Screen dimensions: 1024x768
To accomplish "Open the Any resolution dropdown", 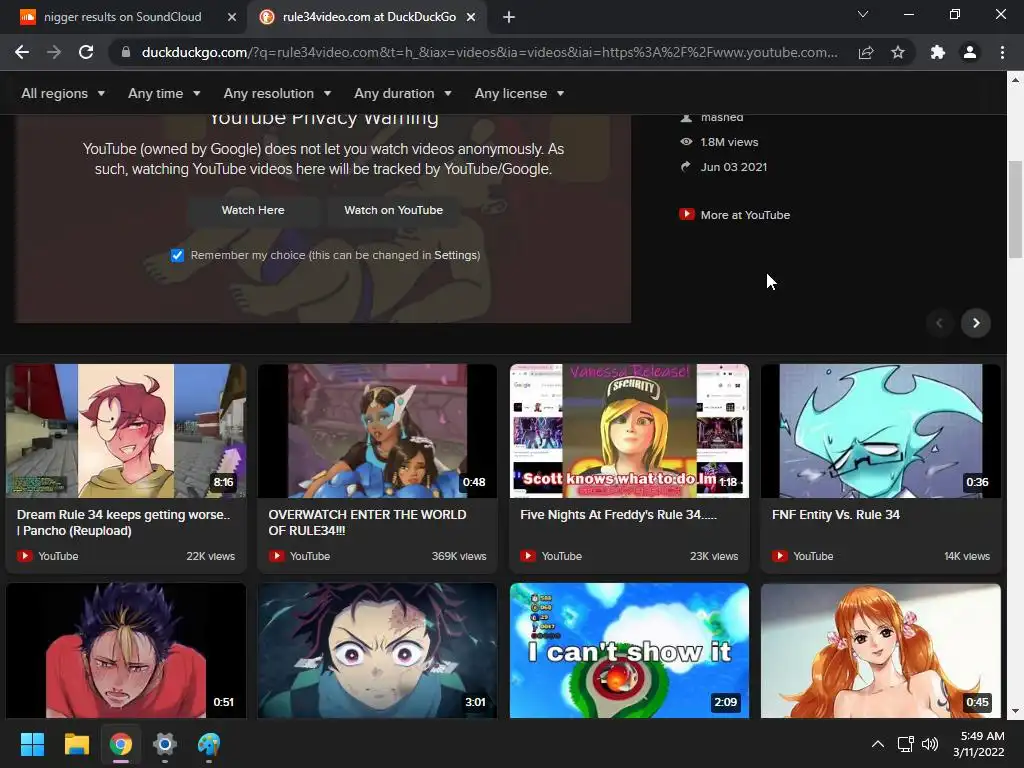I will 277,93.
